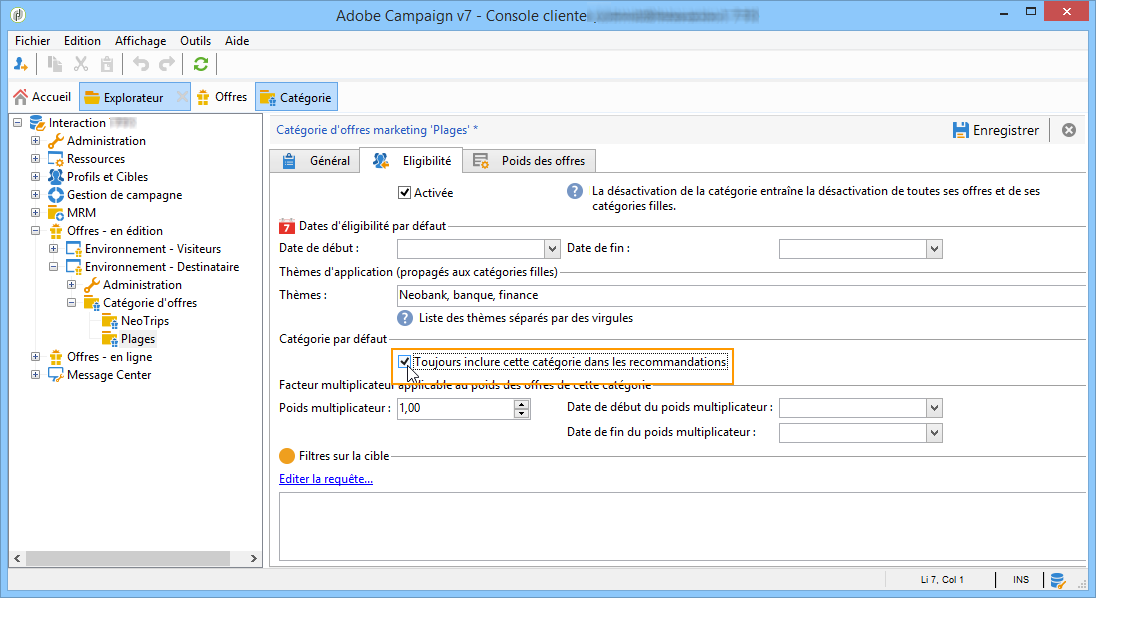Open the Editer la requête link
This screenshot has height=621, width=1123.
coord(326,479)
